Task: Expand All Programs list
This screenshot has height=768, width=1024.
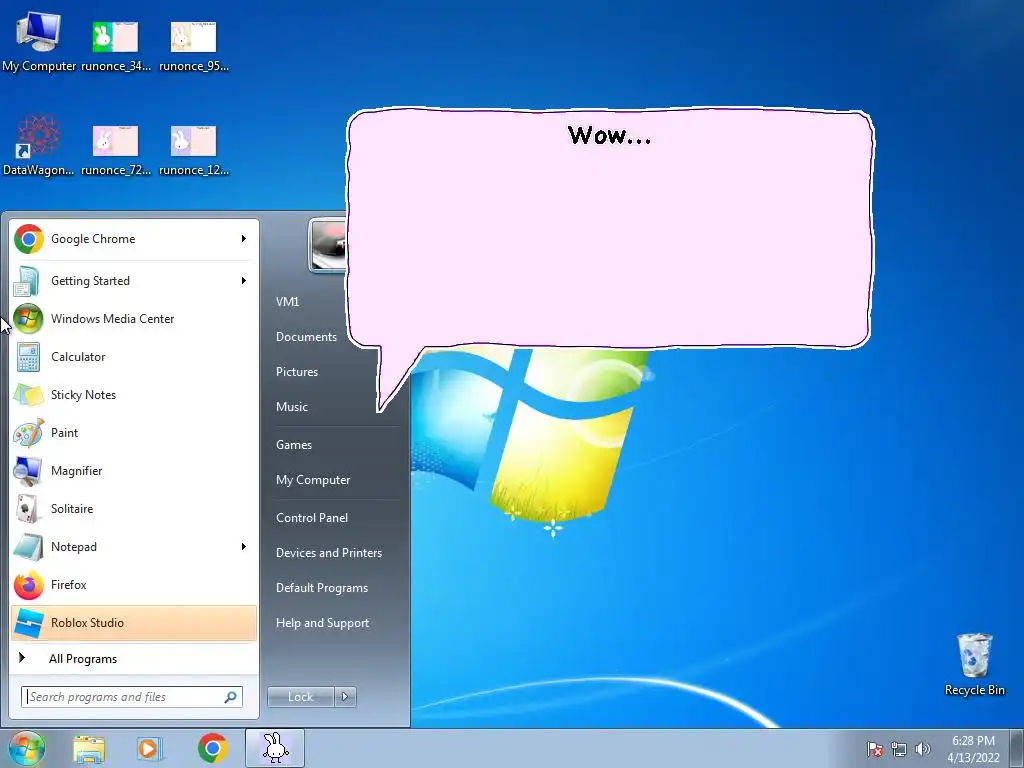Action: tap(134, 659)
